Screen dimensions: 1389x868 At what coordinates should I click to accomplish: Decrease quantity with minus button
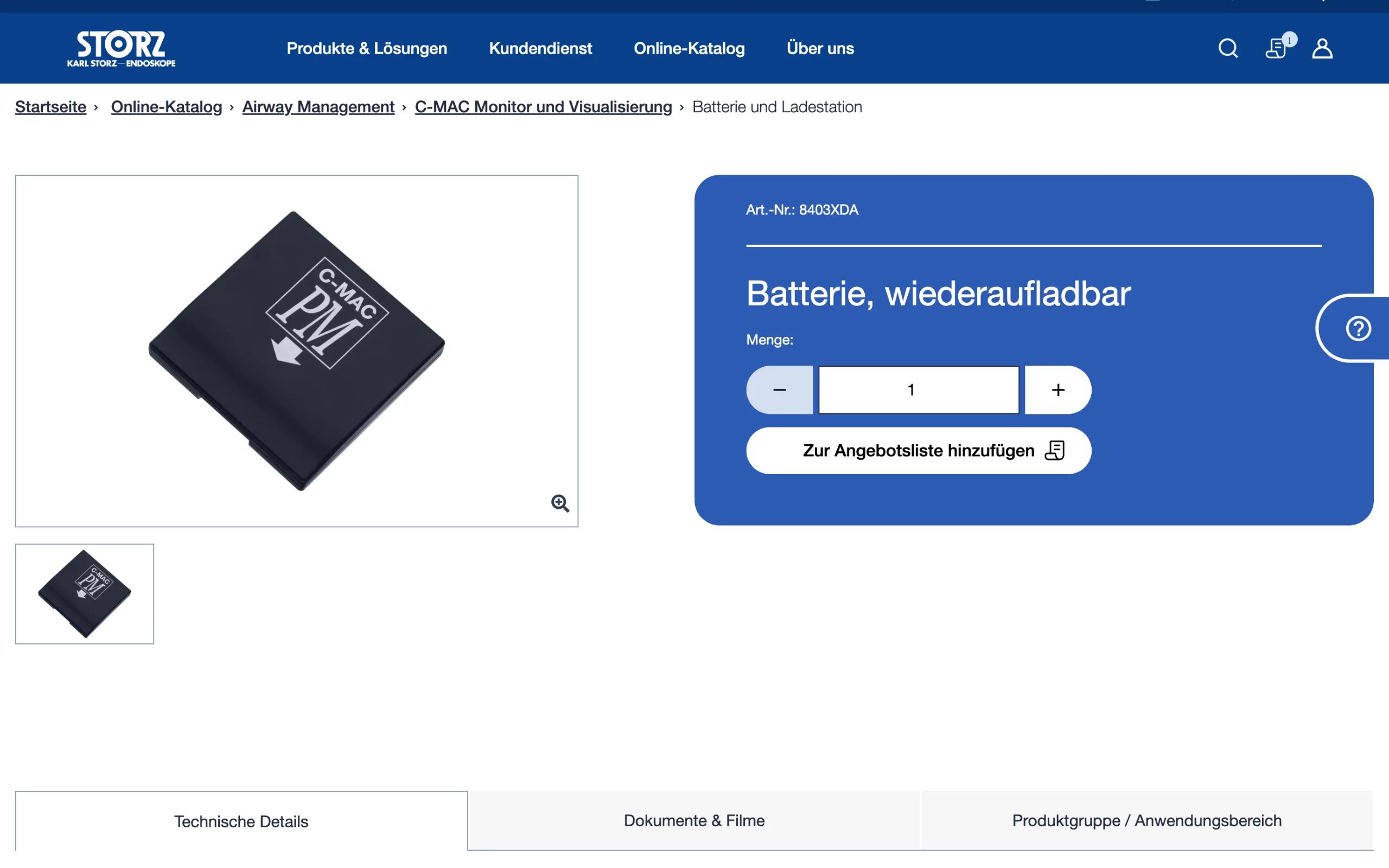(x=779, y=390)
